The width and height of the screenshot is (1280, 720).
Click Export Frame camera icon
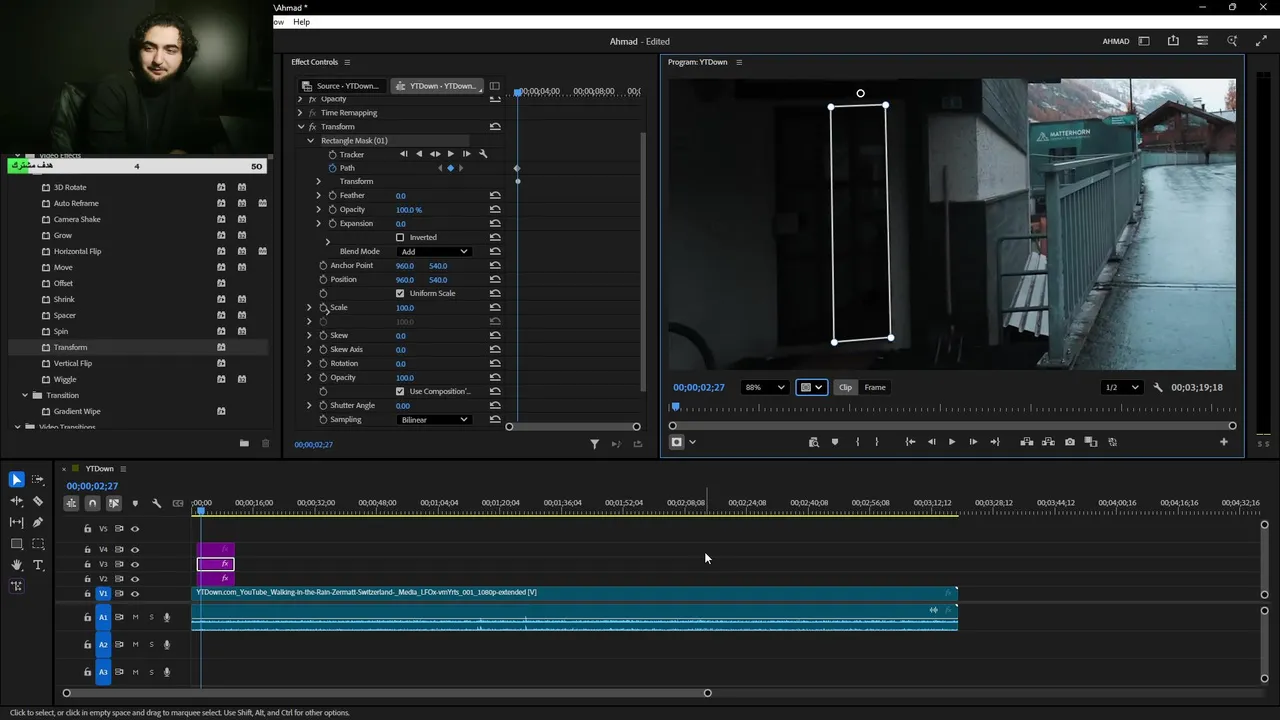click(x=1070, y=442)
